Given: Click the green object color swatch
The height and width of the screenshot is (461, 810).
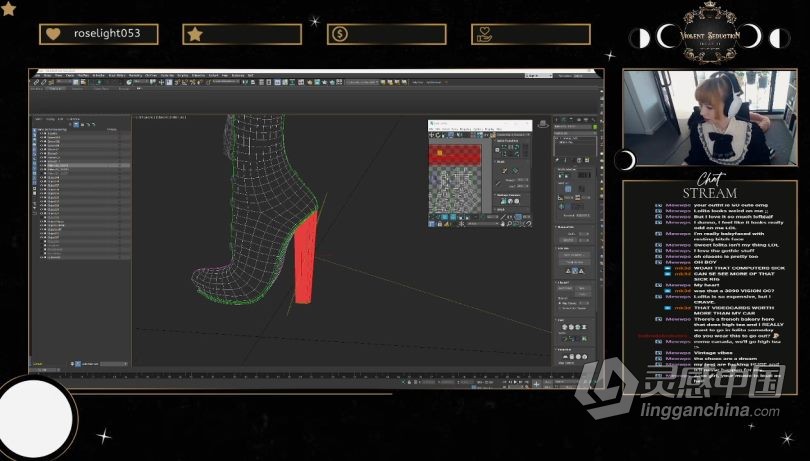Looking at the screenshot, I should (x=595, y=127).
